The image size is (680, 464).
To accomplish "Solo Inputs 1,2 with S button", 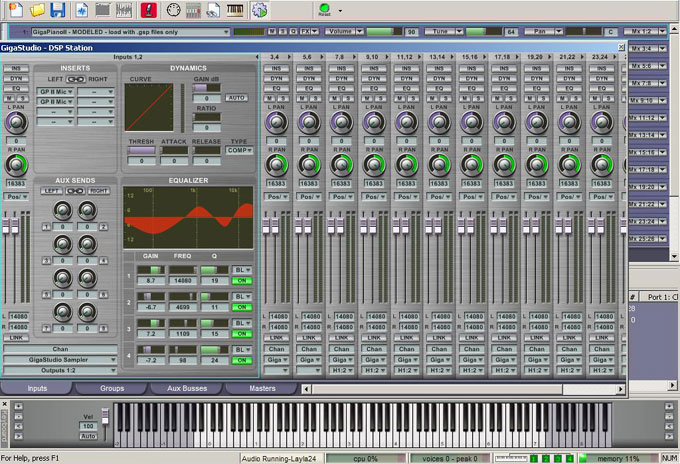I will (23, 98).
